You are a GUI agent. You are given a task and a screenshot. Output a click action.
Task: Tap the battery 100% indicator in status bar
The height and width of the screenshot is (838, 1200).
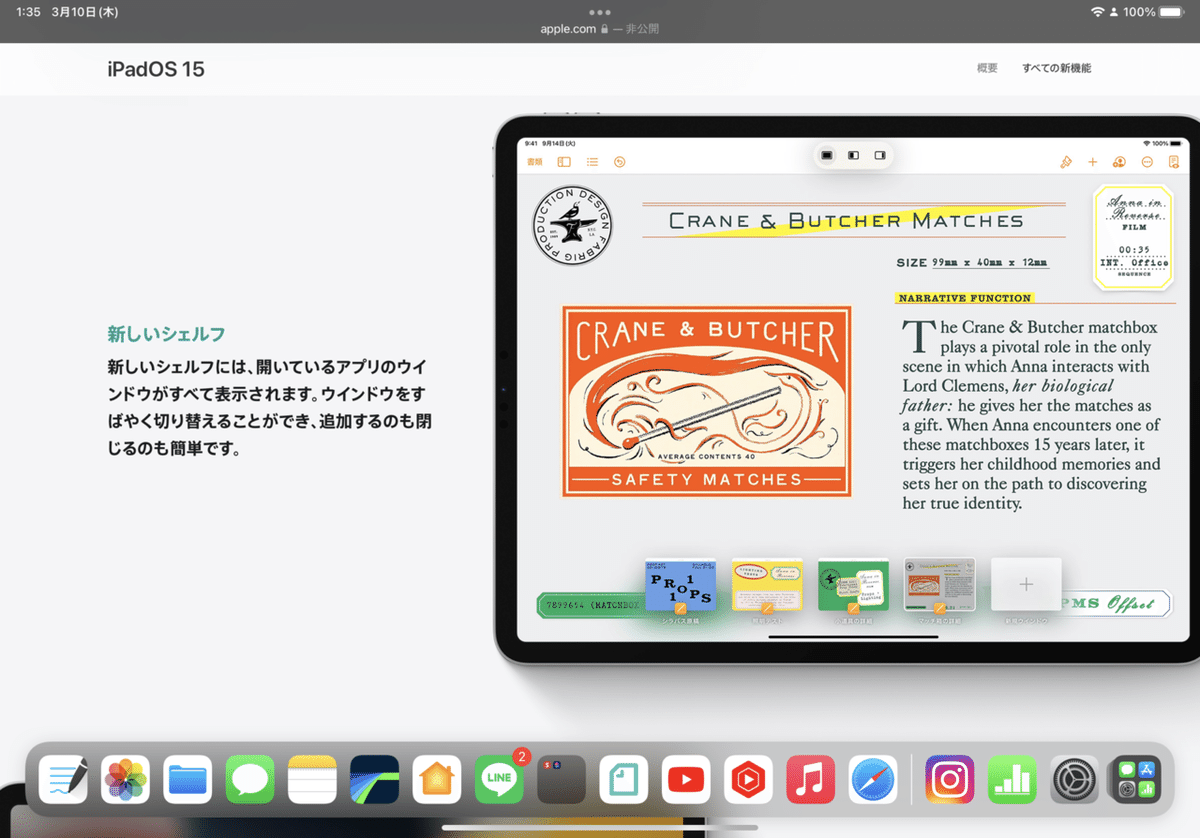(x=1153, y=12)
